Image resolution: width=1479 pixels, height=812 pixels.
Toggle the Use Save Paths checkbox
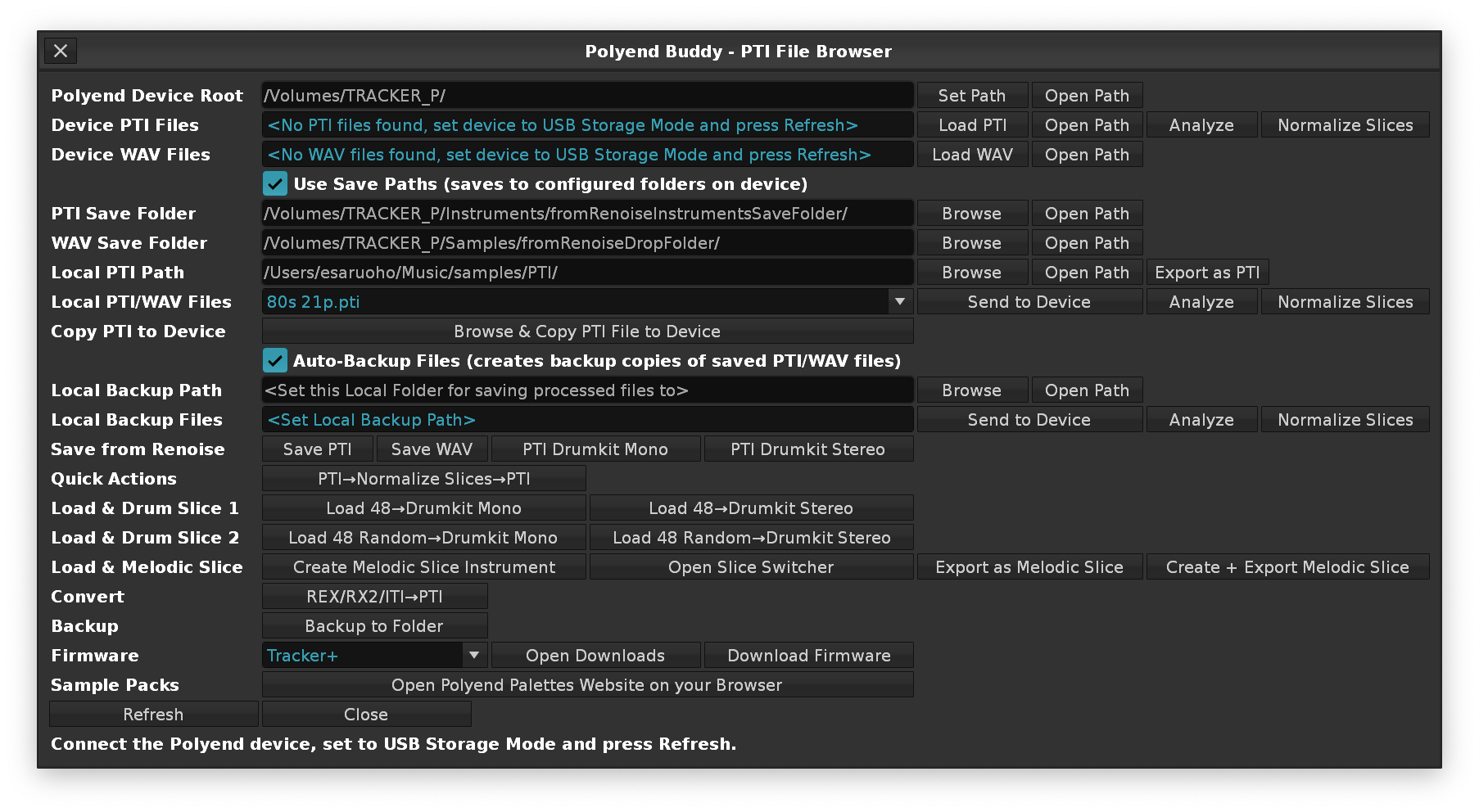(275, 183)
